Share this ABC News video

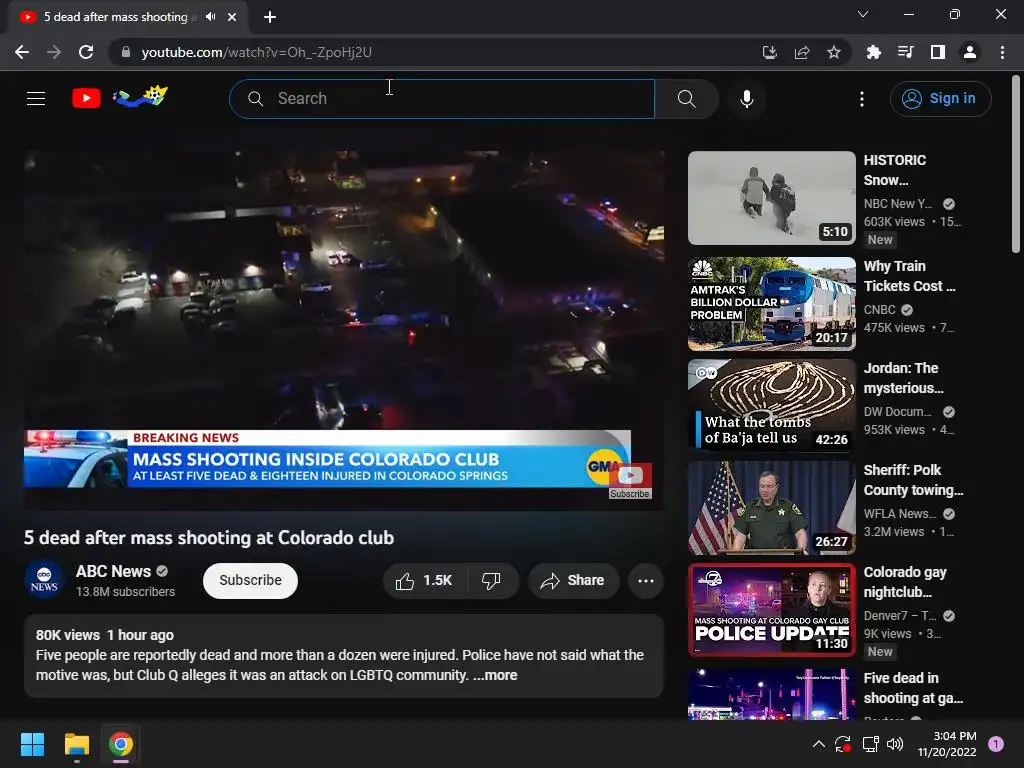click(573, 581)
